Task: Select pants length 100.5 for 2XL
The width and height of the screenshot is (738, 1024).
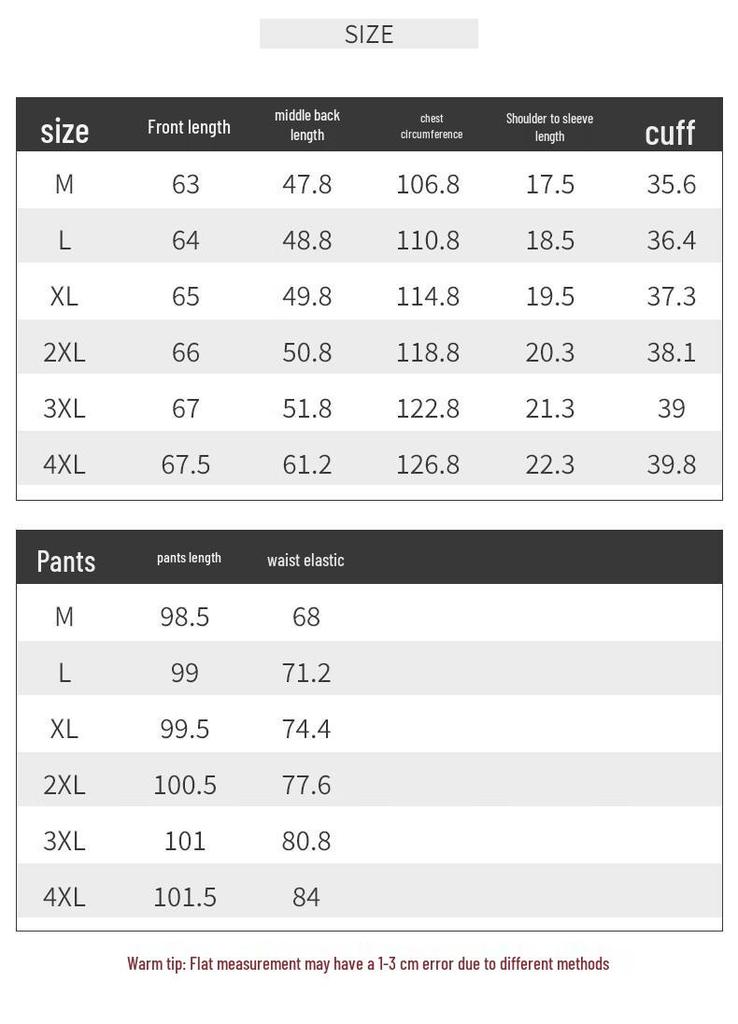Action: 185,785
